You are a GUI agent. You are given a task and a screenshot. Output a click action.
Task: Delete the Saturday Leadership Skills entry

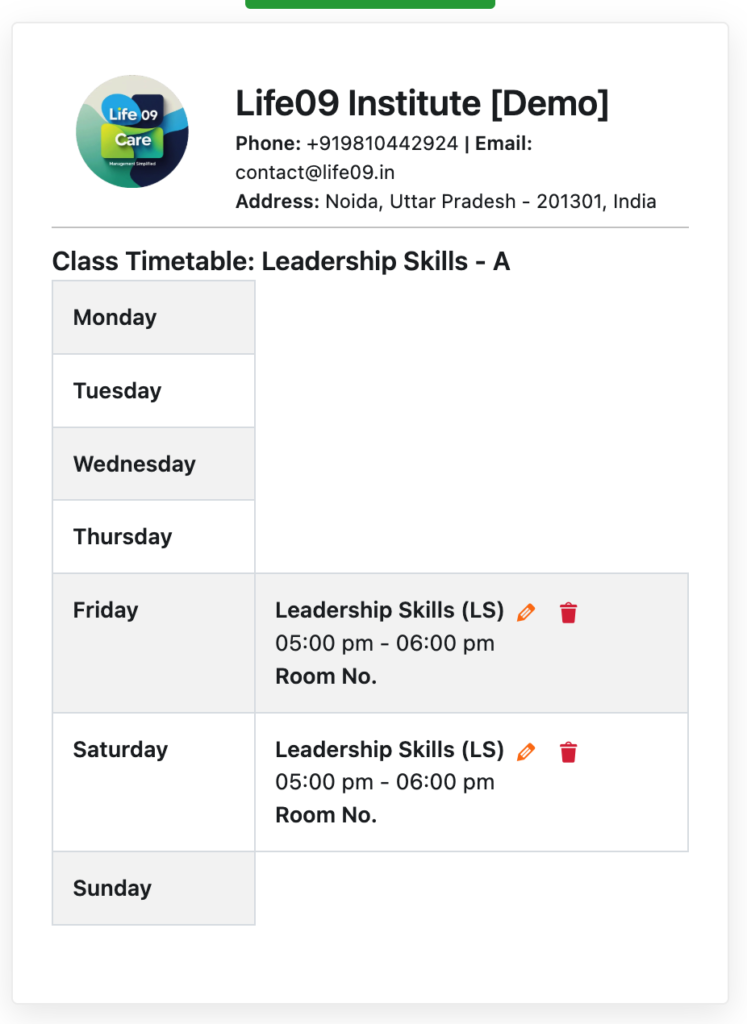pyautogui.click(x=568, y=751)
